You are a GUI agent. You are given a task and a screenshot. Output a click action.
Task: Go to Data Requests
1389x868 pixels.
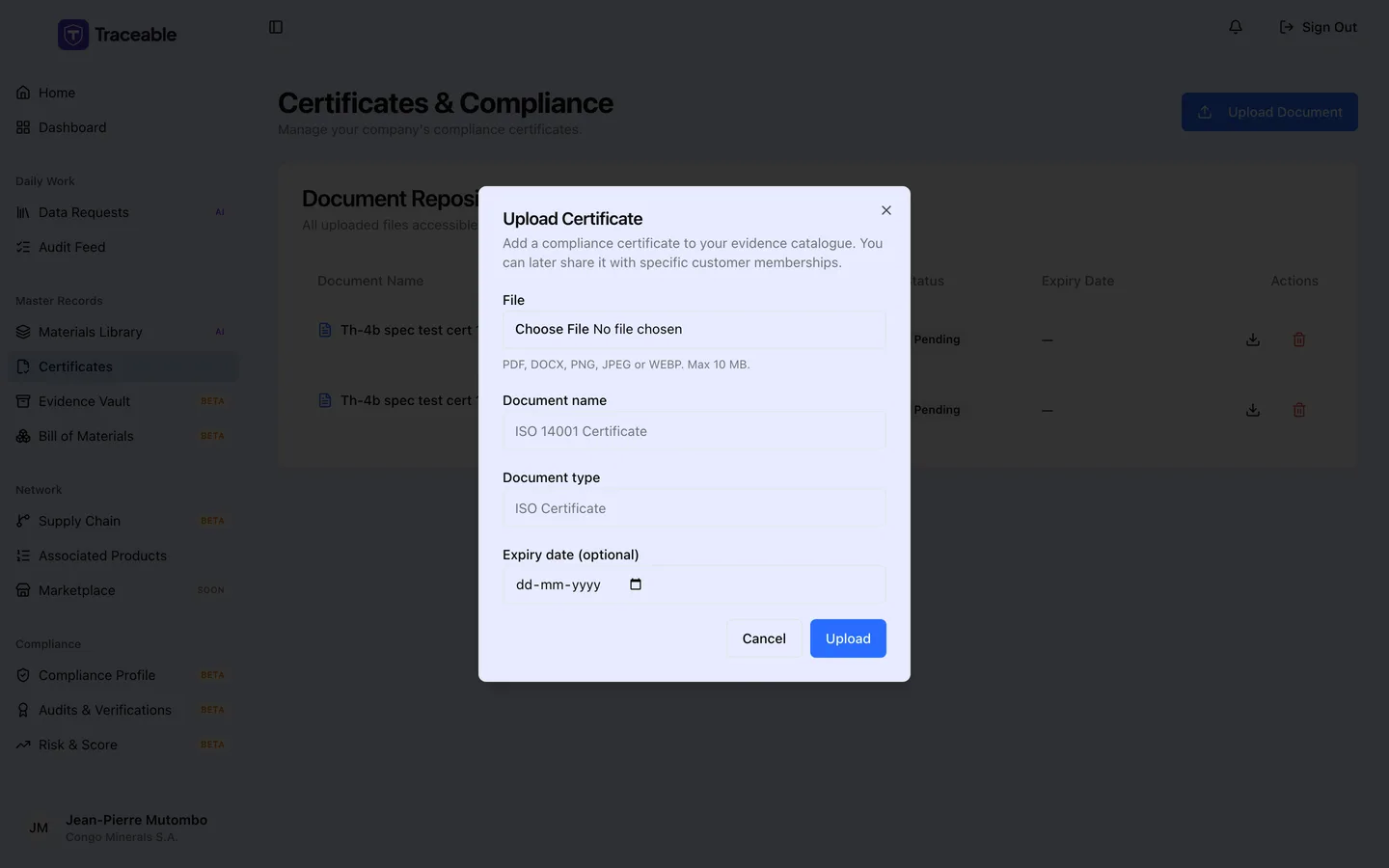click(x=123, y=212)
